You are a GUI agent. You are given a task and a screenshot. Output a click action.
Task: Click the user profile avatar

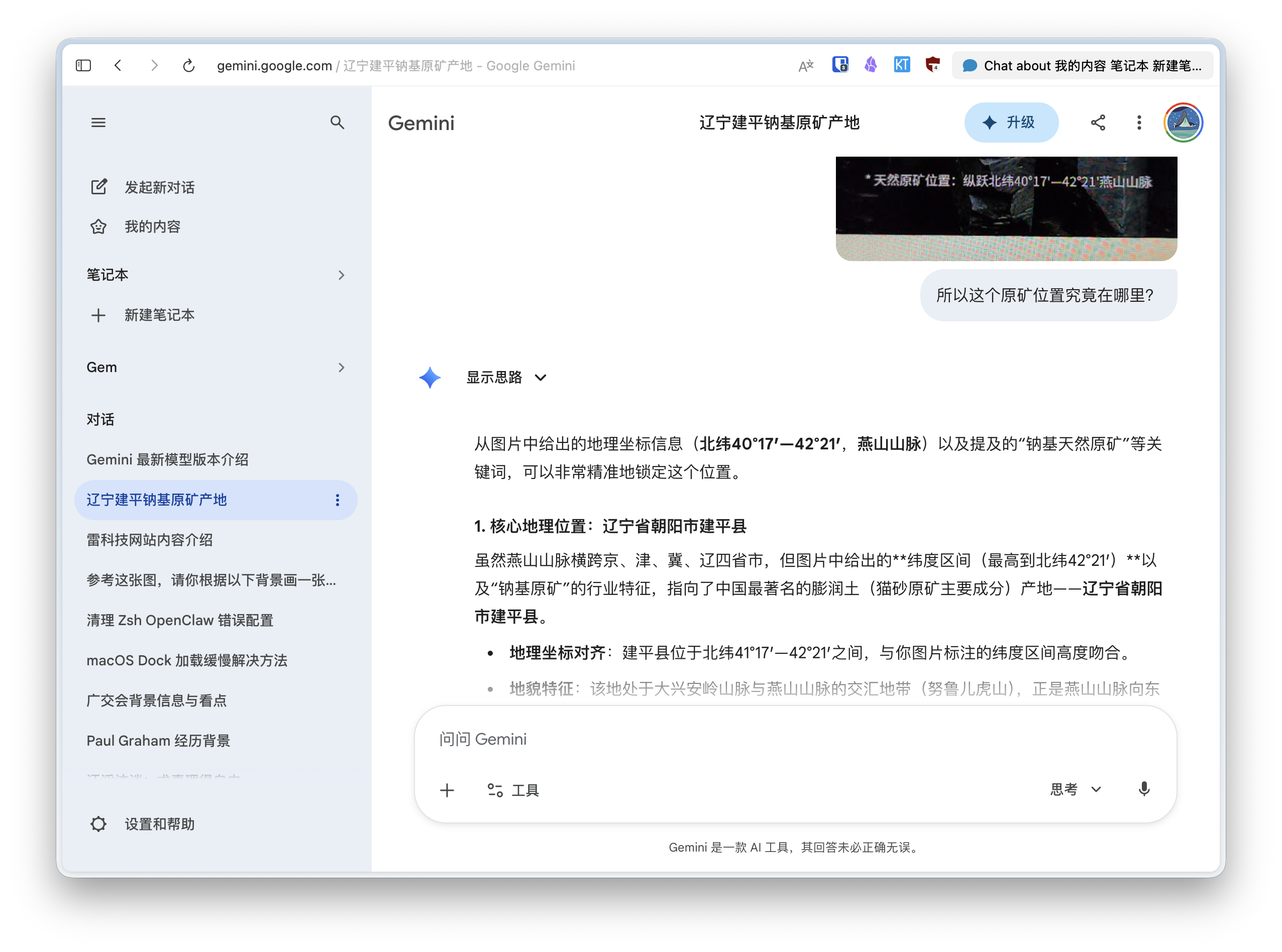click(x=1183, y=122)
